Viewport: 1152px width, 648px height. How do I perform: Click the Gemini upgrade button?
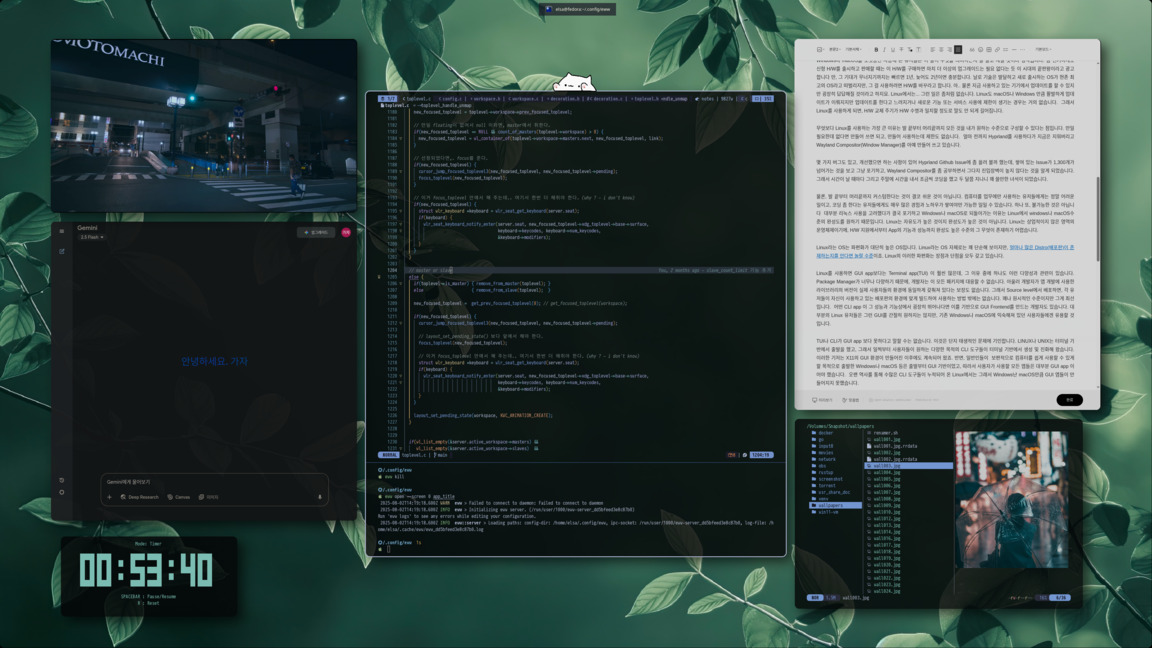click(317, 233)
